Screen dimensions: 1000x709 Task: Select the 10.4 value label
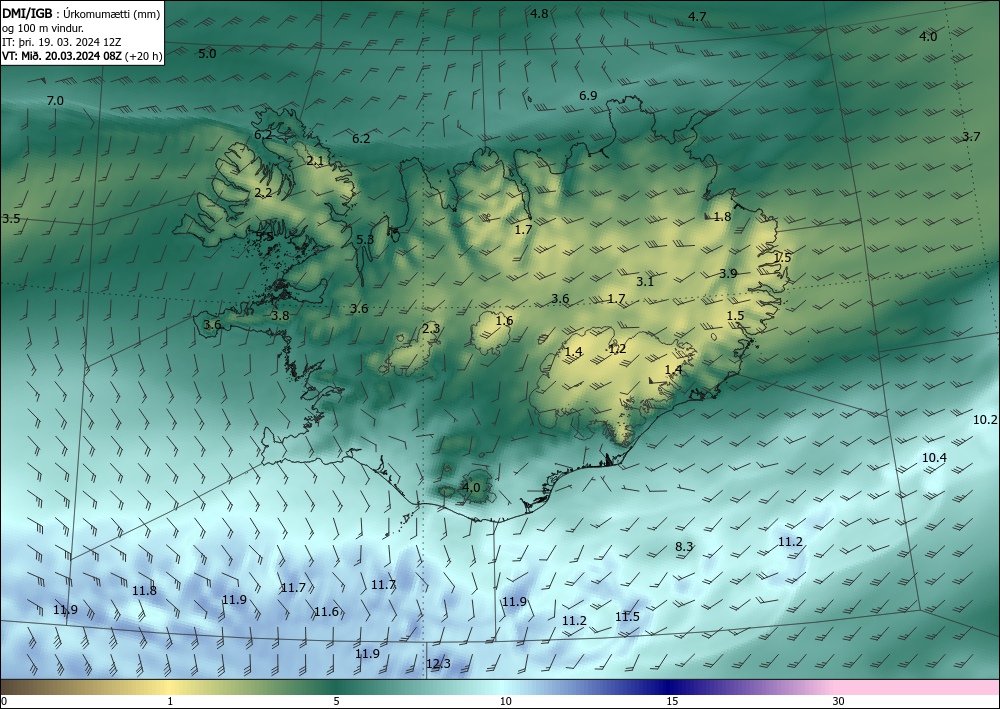(934, 458)
